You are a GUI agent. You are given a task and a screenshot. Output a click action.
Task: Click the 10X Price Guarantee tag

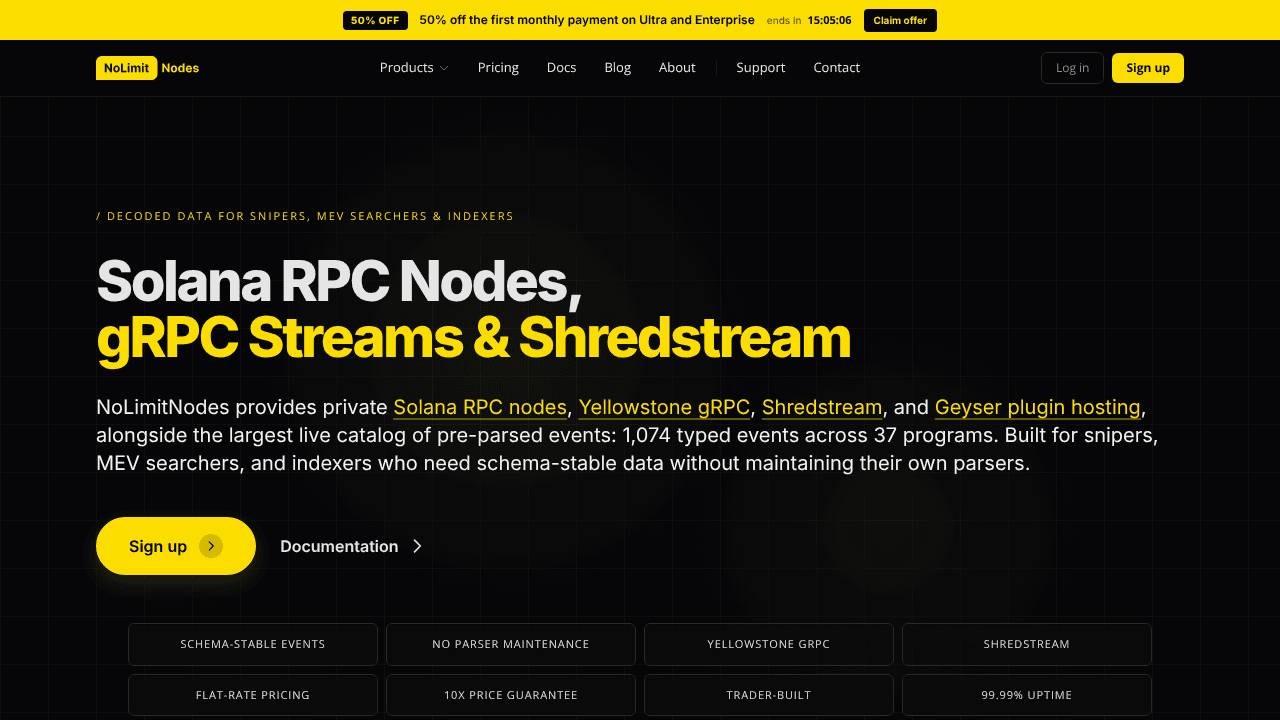[511, 695]
